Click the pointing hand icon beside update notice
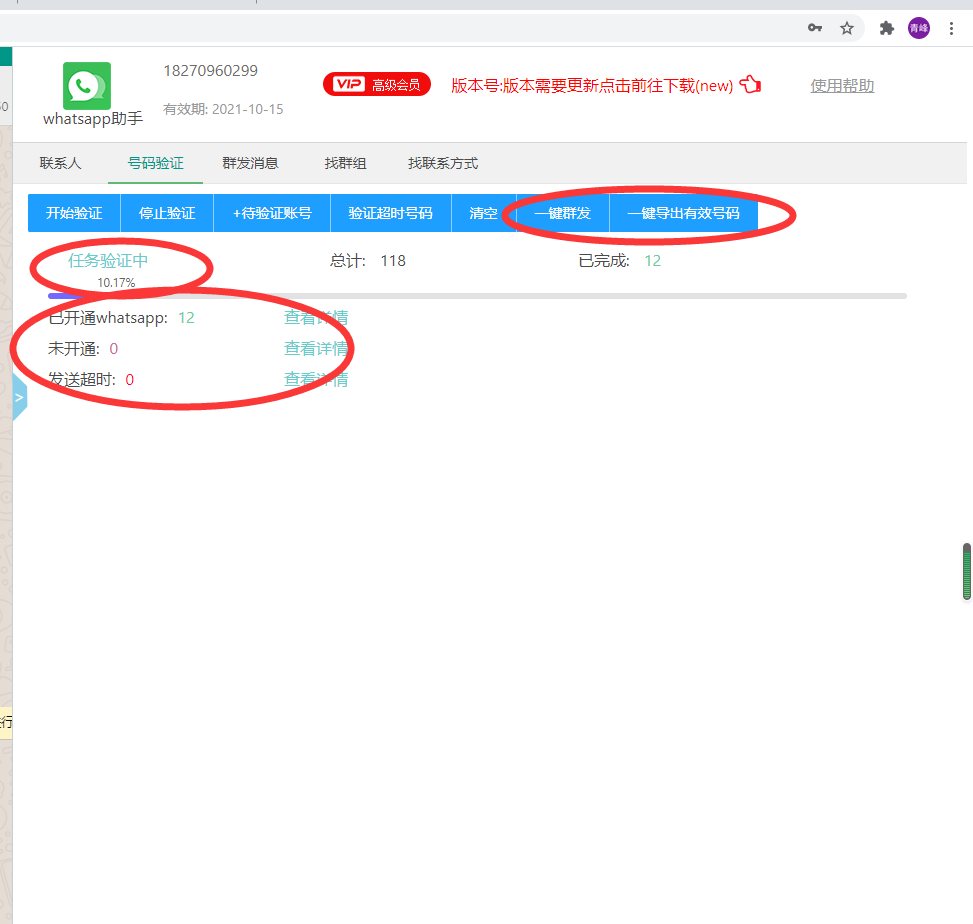Screen dimensions: 973x924 click(750, 84)
